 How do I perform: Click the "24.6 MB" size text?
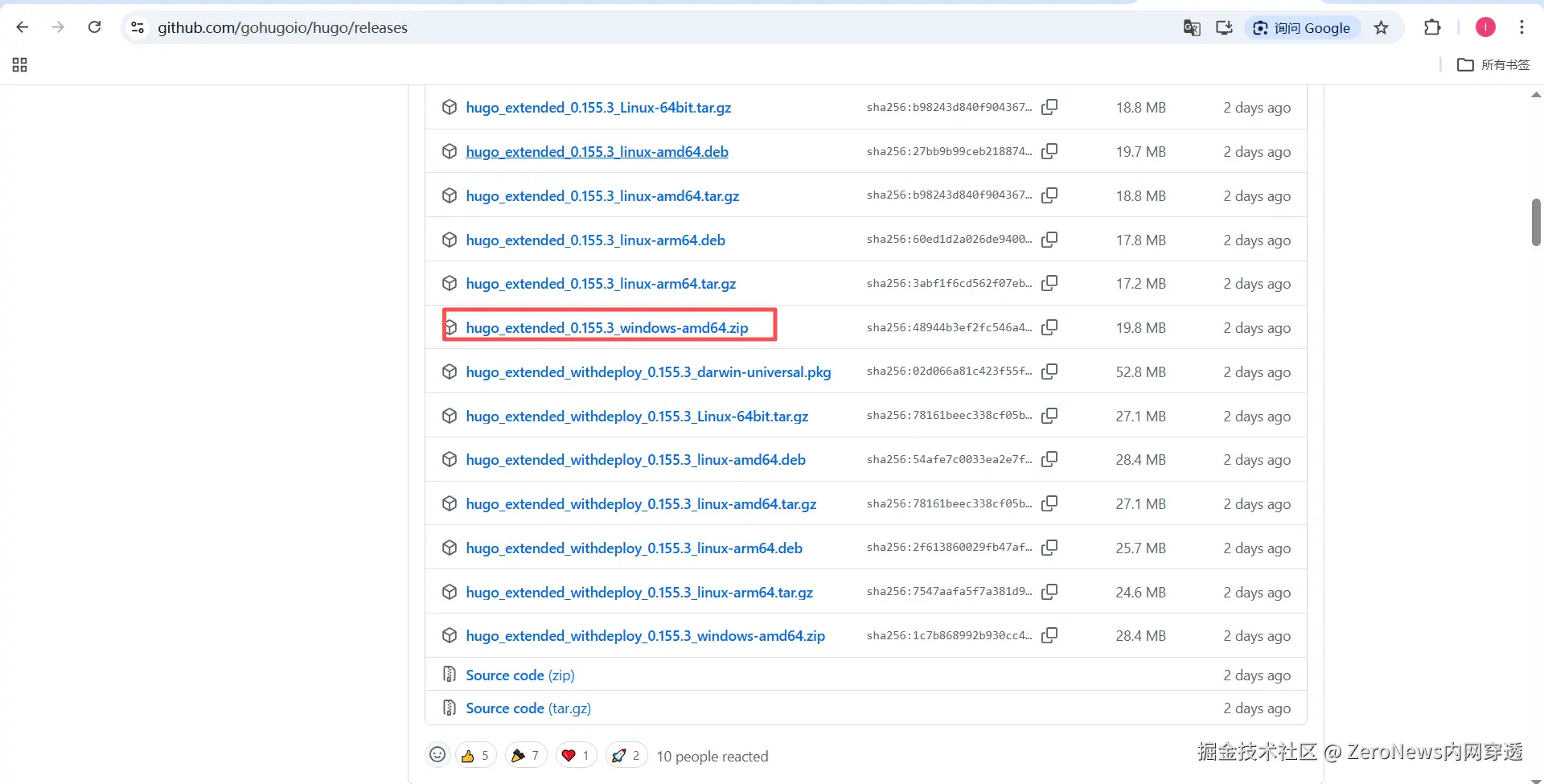[x=1140, y=593]
